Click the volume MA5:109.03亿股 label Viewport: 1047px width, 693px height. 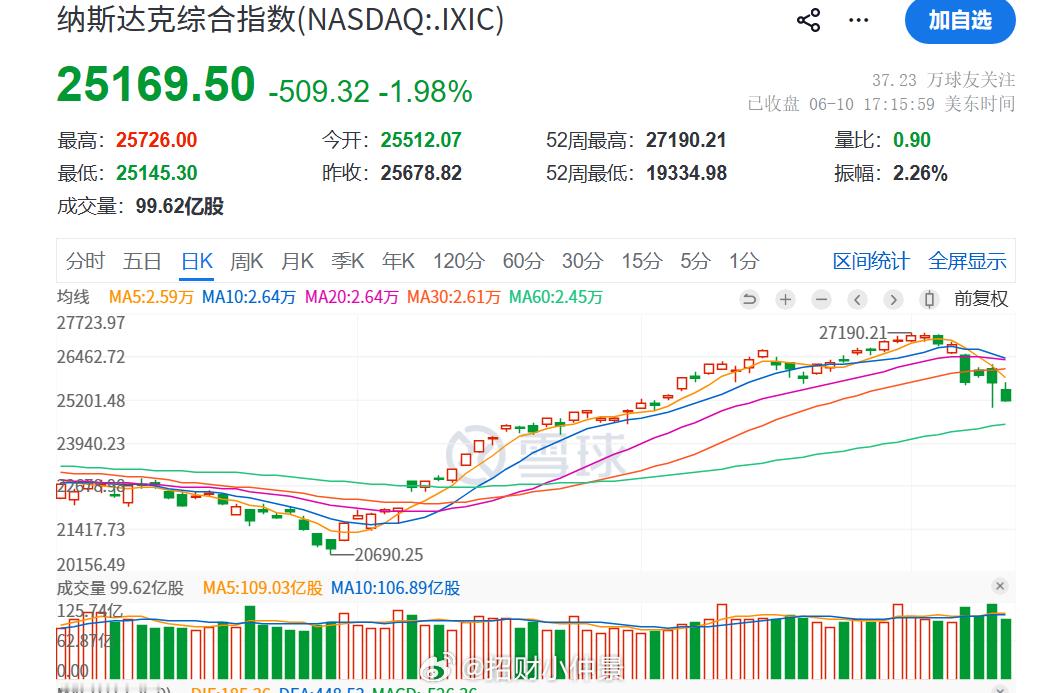[x=262, y=588]
